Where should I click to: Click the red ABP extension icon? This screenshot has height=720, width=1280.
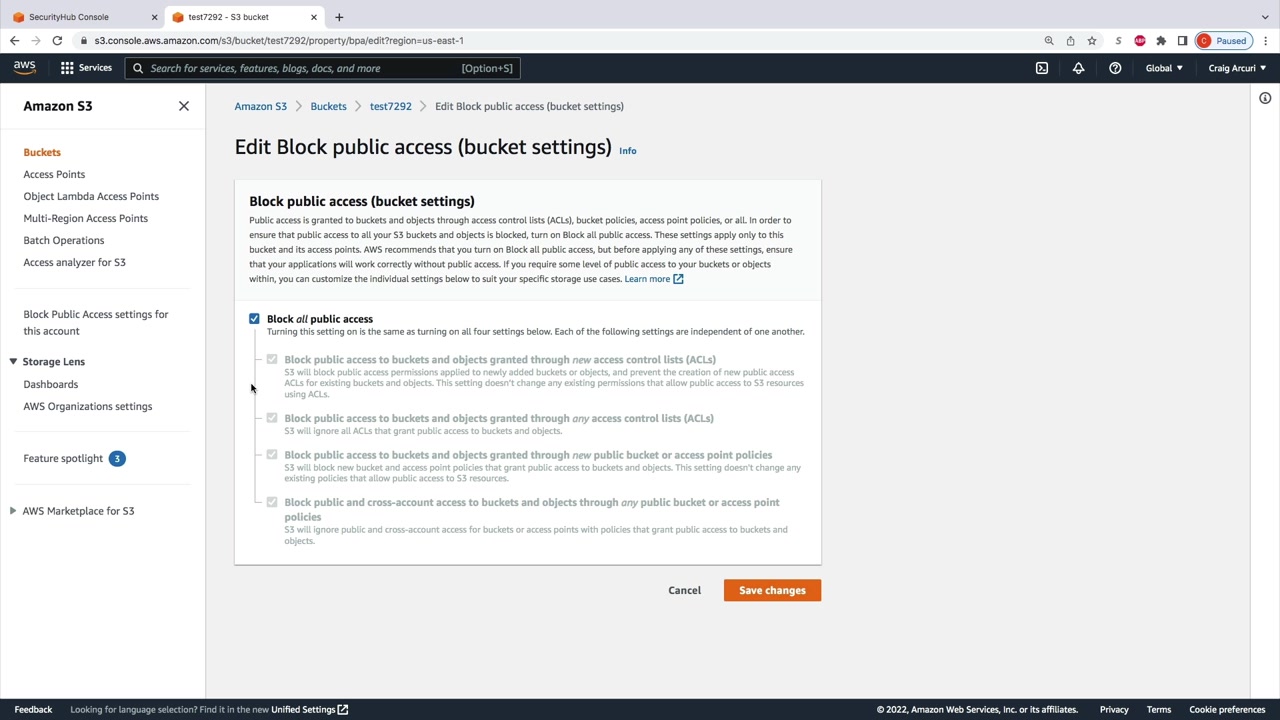(1140, 41)
